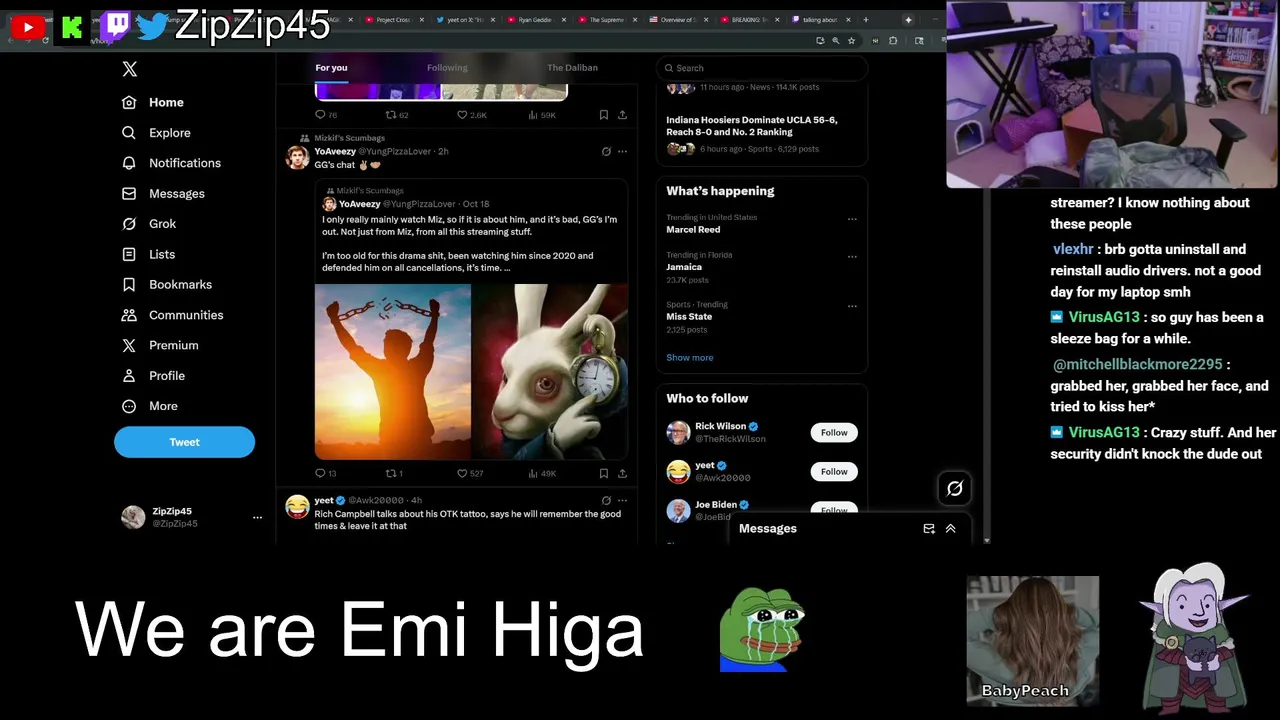Click the Kick icon in the stream overlay
The height and width of the screenshot is (720, 1280).
coord(72,27)
